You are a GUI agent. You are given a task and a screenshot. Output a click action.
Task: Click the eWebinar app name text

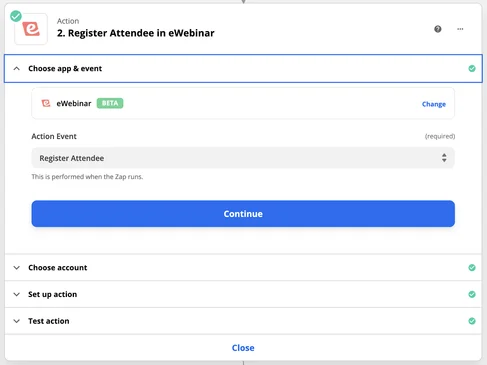coord(74,103)
